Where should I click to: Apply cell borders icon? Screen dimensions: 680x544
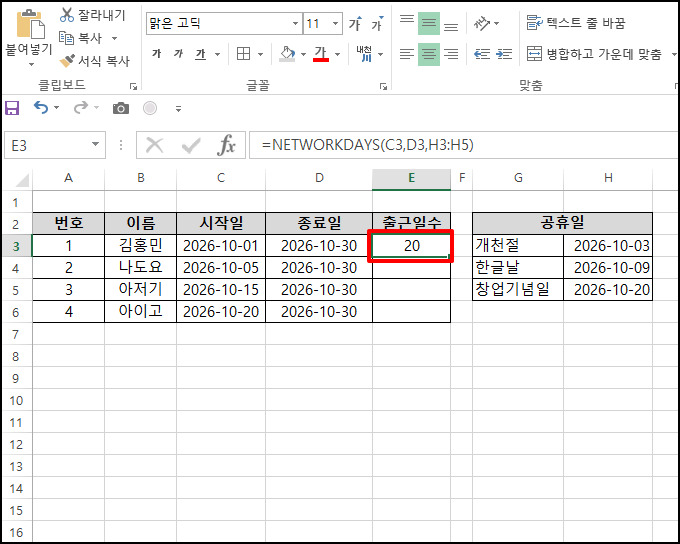[243, 54]
